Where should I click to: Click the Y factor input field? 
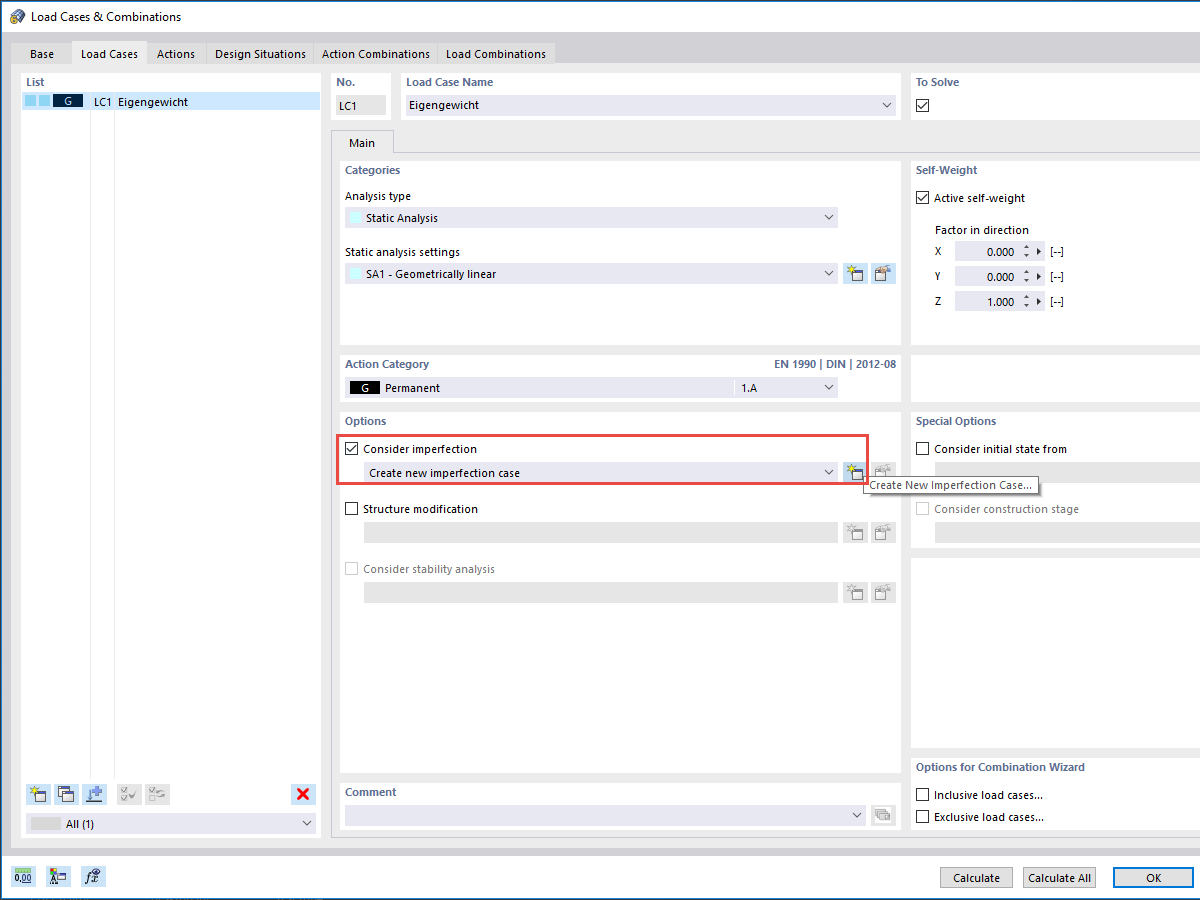[x=986, y=277]
